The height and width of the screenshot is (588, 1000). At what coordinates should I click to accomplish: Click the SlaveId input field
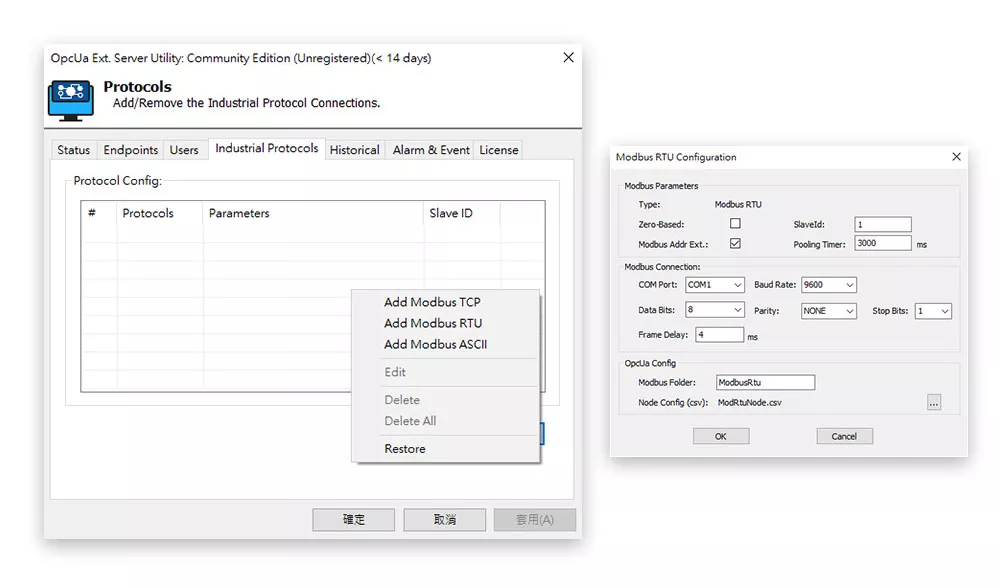coord(883,225)
